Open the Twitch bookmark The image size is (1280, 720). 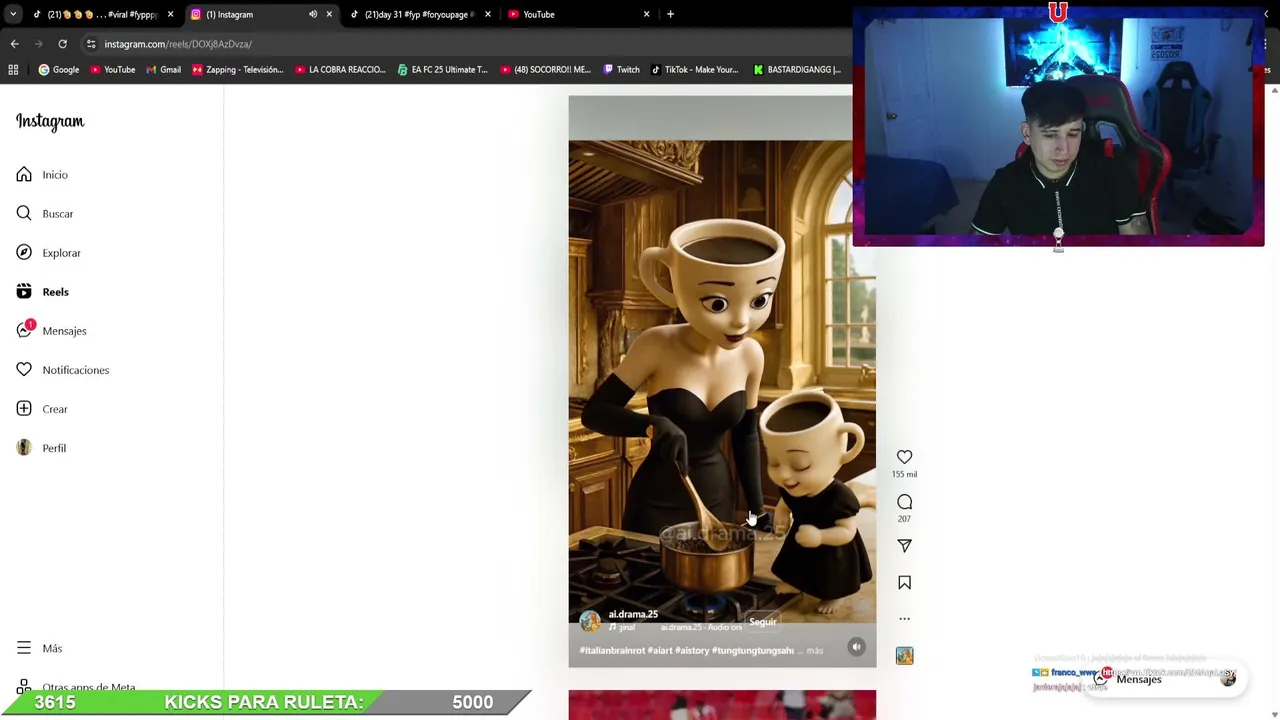[621, 70]
